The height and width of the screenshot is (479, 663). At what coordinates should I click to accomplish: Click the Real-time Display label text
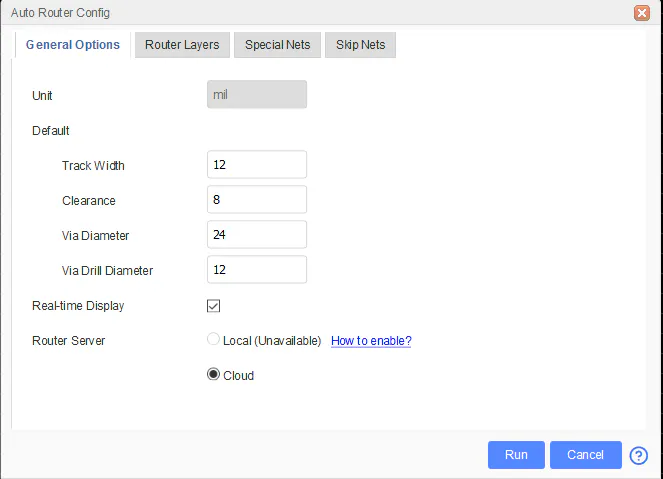point(78,306)
